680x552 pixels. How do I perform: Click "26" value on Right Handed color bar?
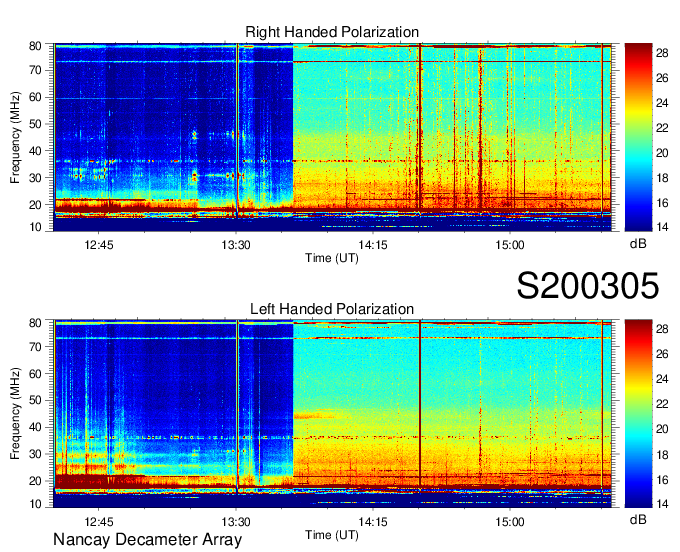[662, 78]
